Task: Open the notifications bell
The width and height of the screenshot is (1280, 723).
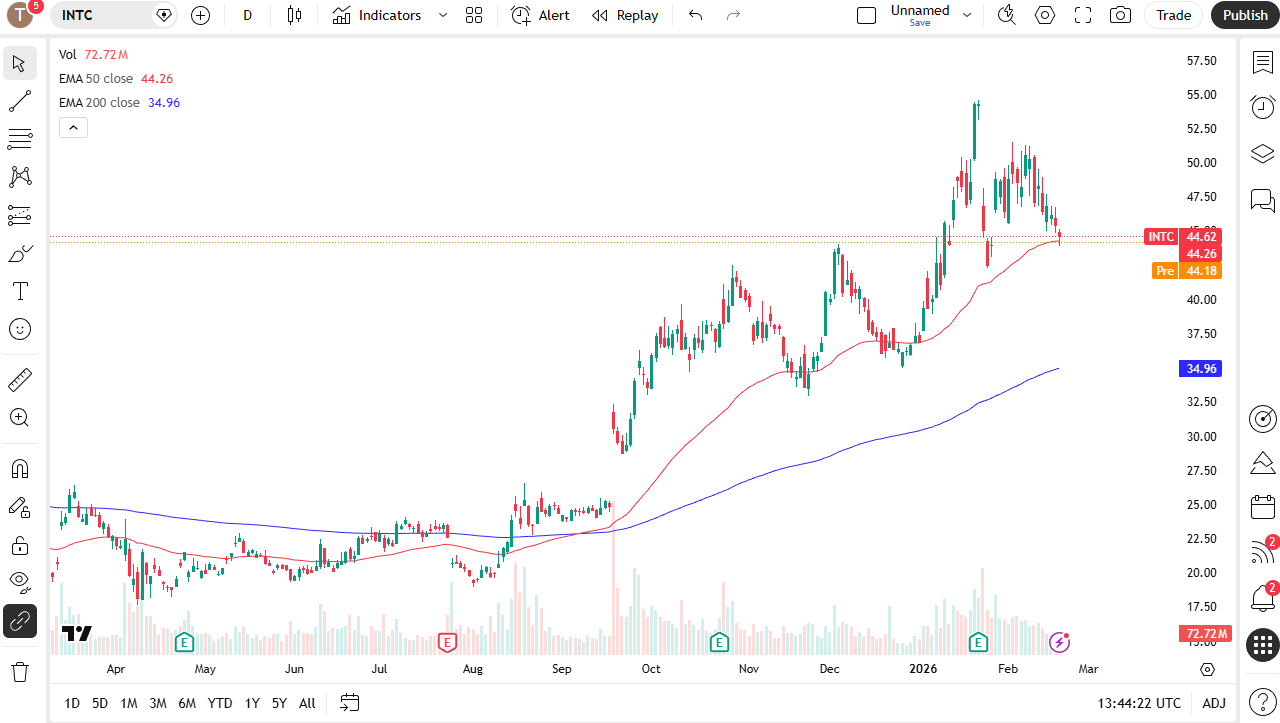Action: click(1263, 599)
